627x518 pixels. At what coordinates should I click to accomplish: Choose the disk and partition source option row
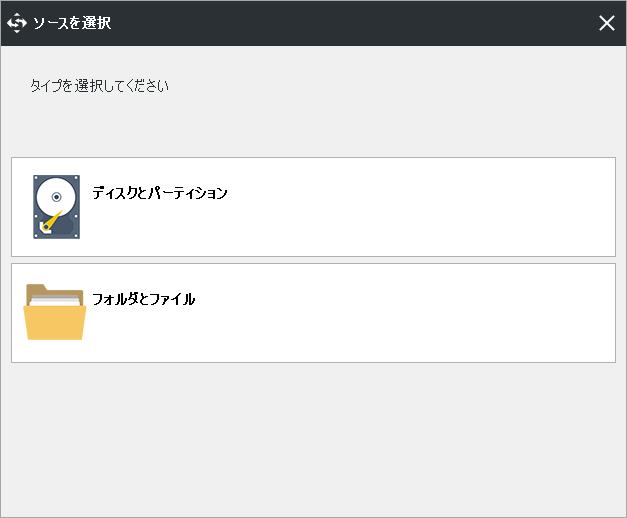coord(314,207)
